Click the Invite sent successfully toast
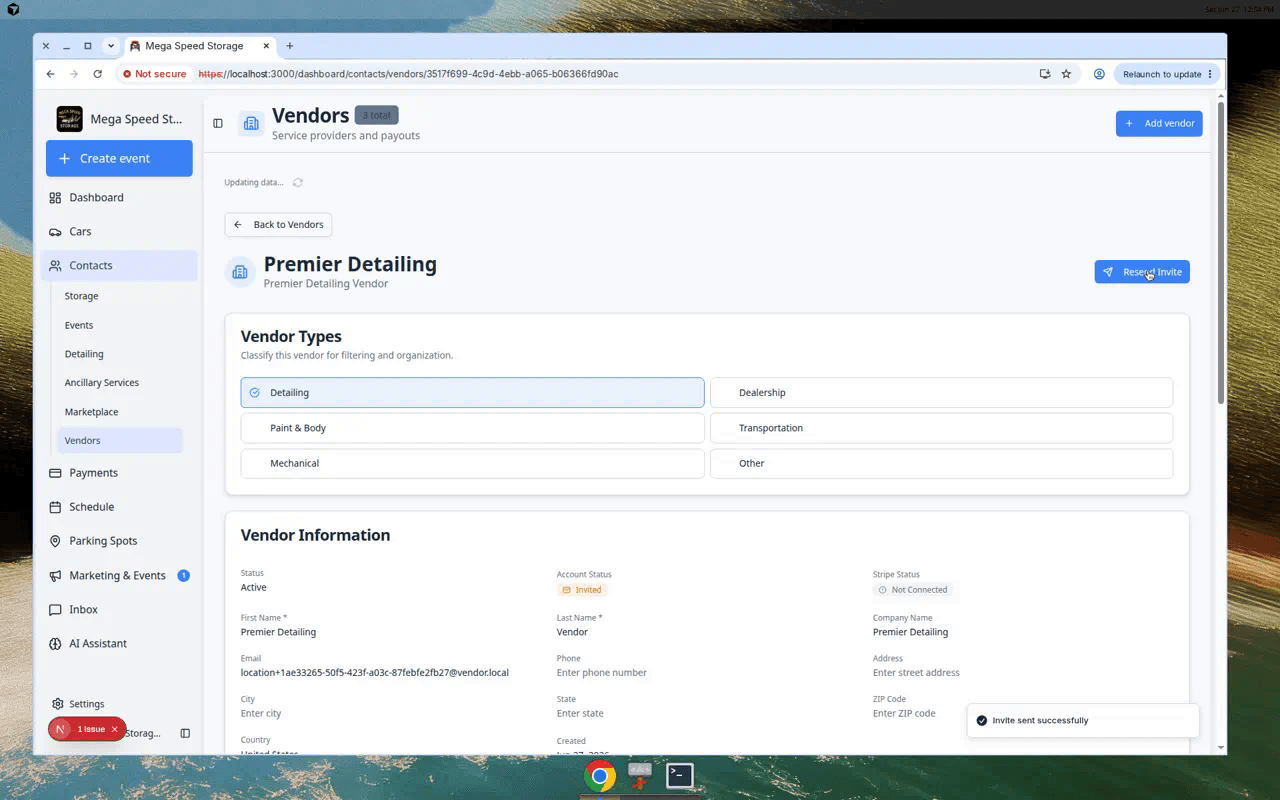This screenshot has width=1280, height=800. [x=1083, y=721]
